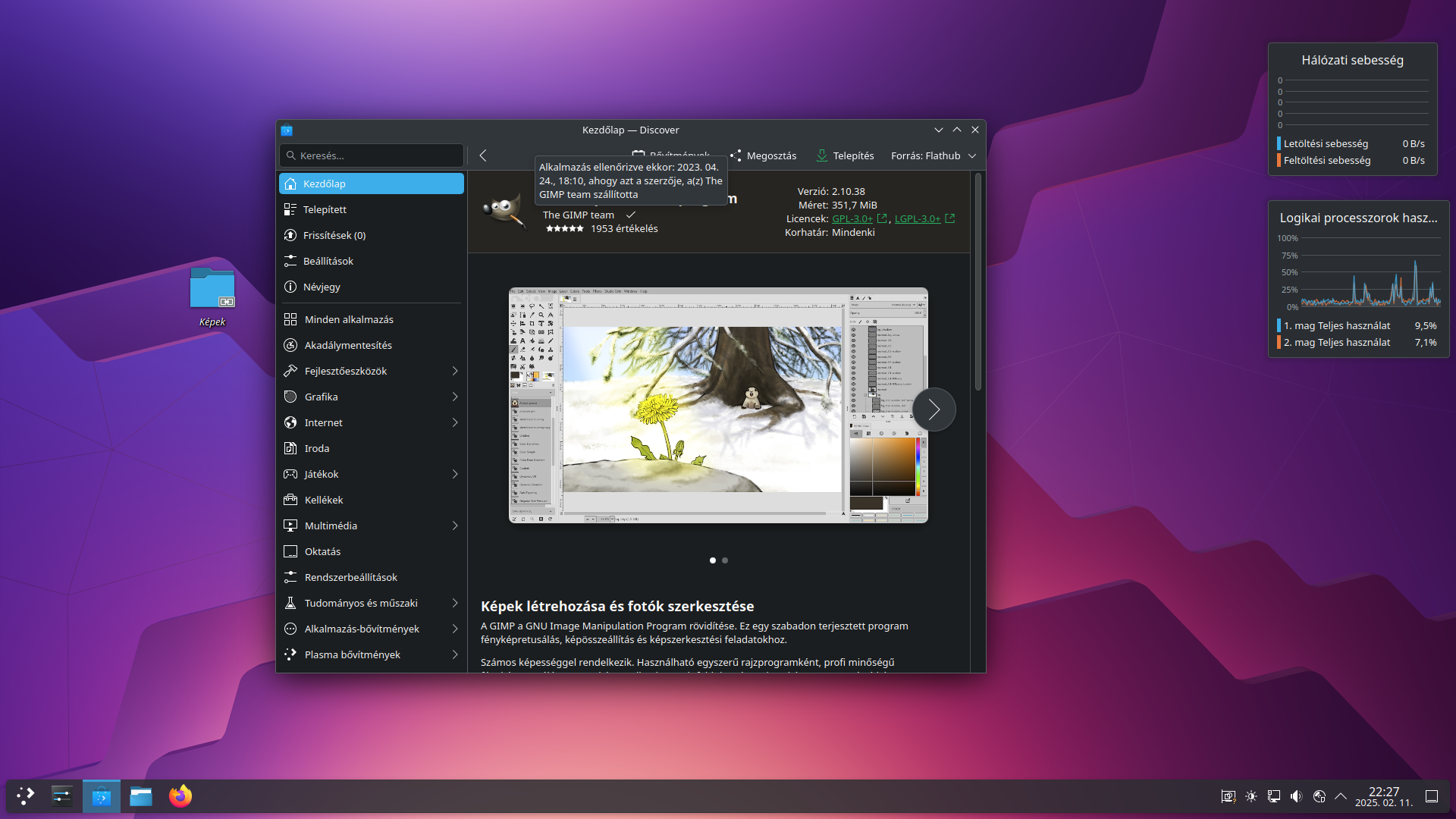The width and height of the screenshot is (1456, 819).
Task: Click the Játékok gamepad icon
Action: pos(290,474)
